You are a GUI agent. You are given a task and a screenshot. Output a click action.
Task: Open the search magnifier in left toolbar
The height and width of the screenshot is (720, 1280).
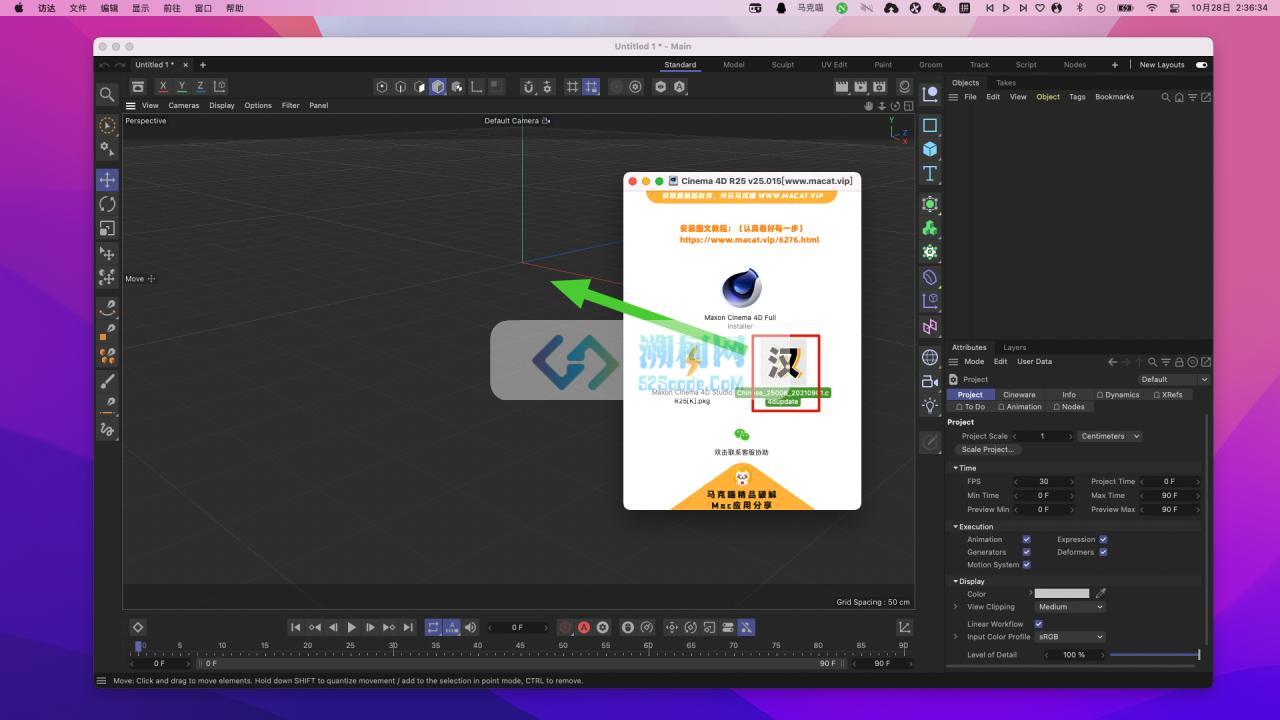pos(107,95)
